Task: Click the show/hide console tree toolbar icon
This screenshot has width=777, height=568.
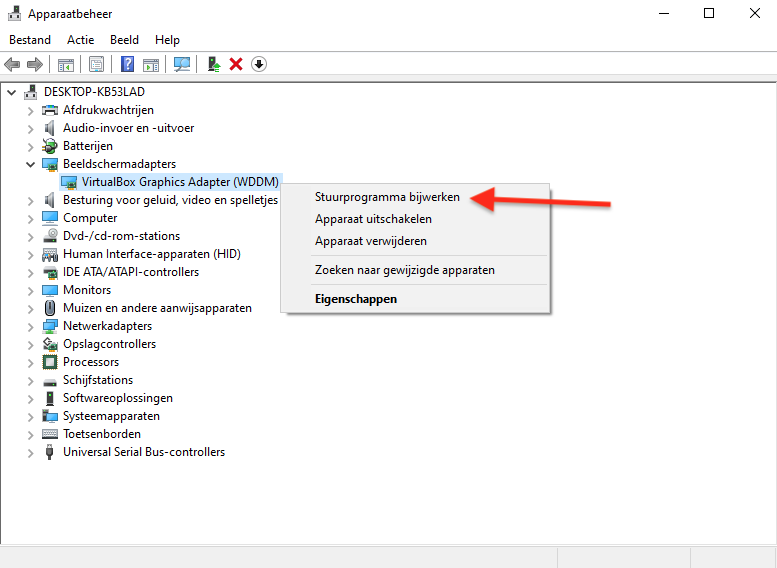Action: tap(65, 64)
